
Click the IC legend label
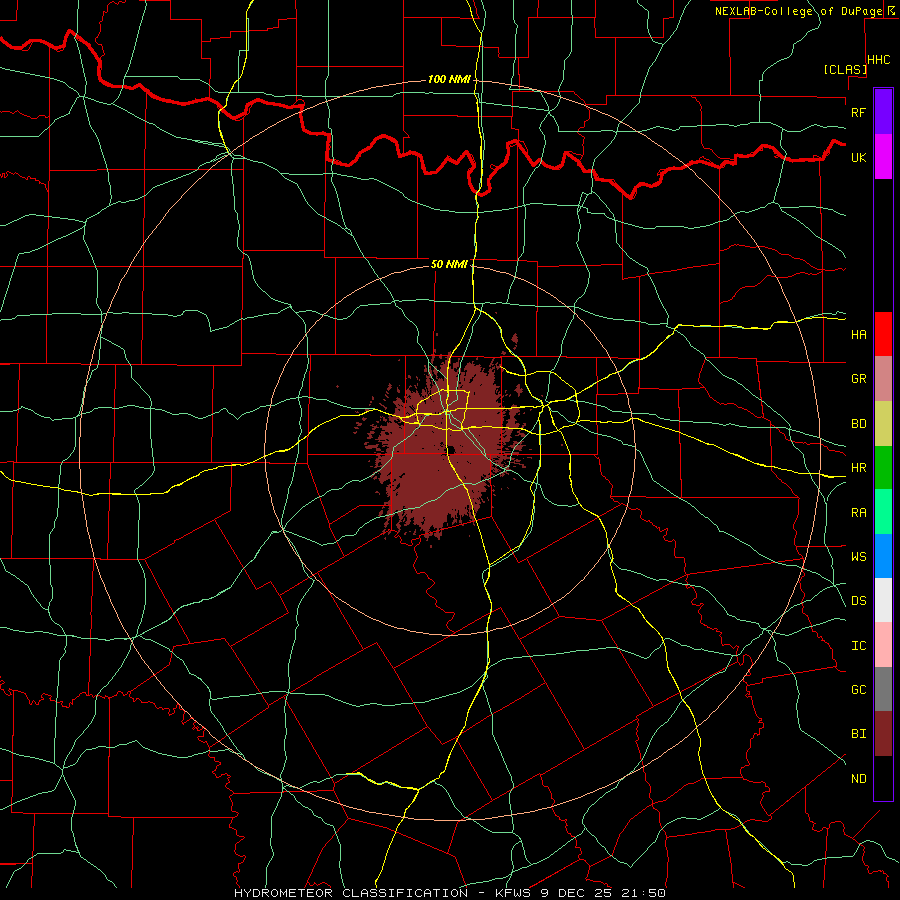coord(858,646)
